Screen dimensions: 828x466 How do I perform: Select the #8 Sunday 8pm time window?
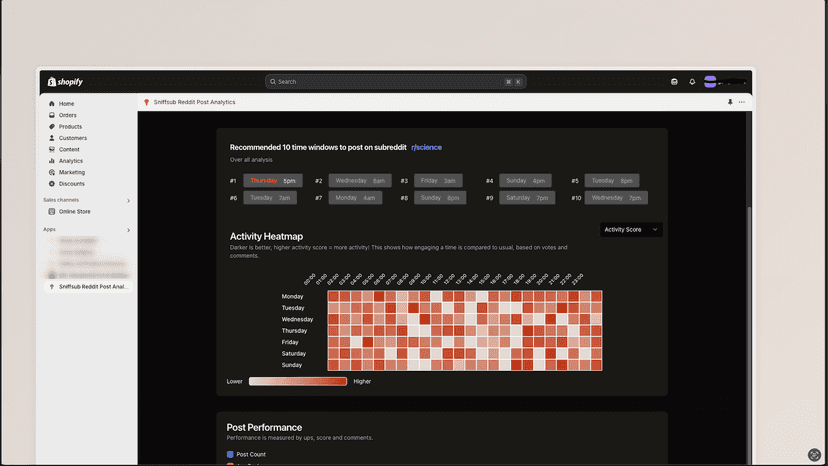[x=439, y=198]
